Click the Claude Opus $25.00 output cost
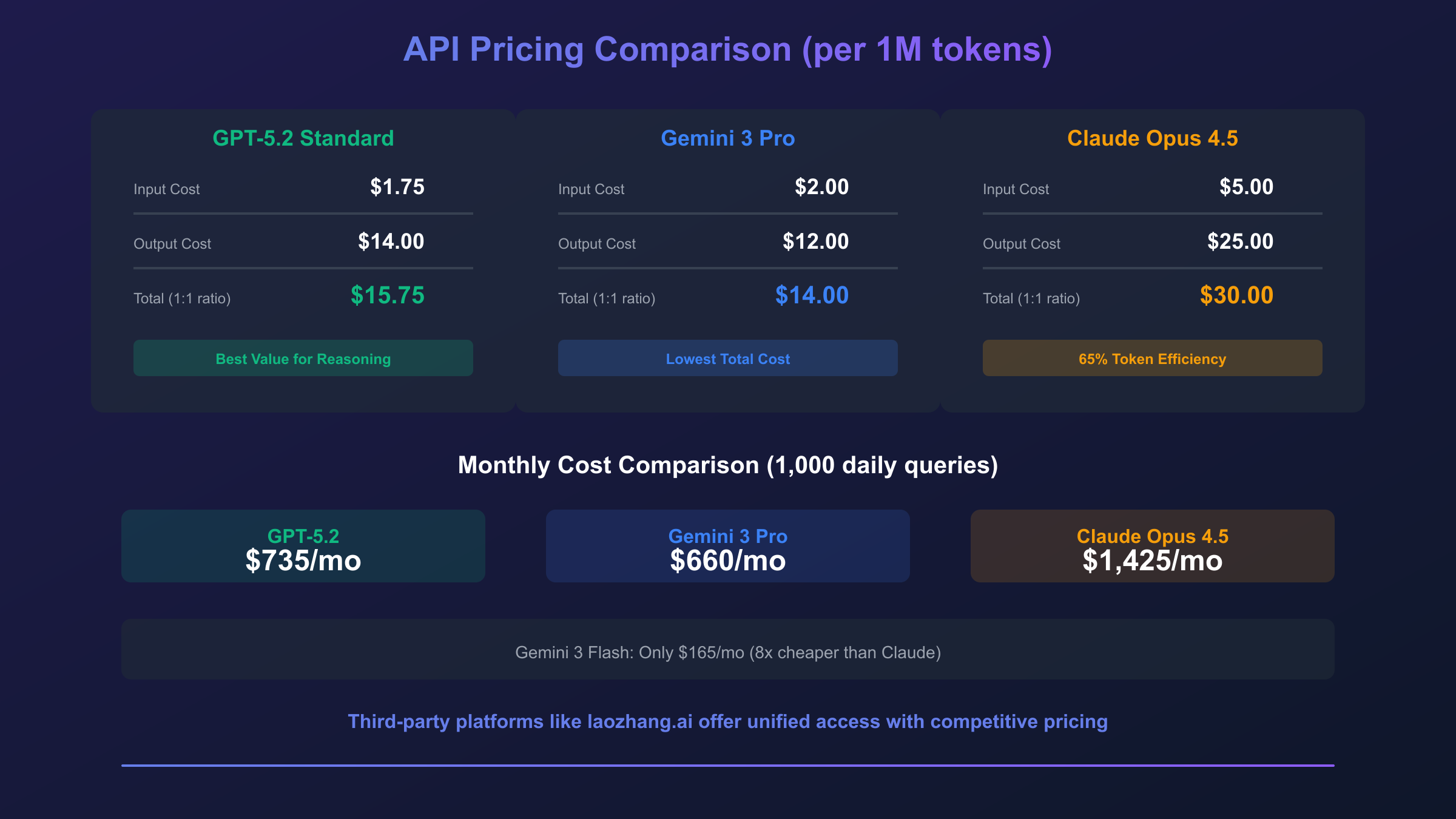The image size is (1456, 819). 1240,241
